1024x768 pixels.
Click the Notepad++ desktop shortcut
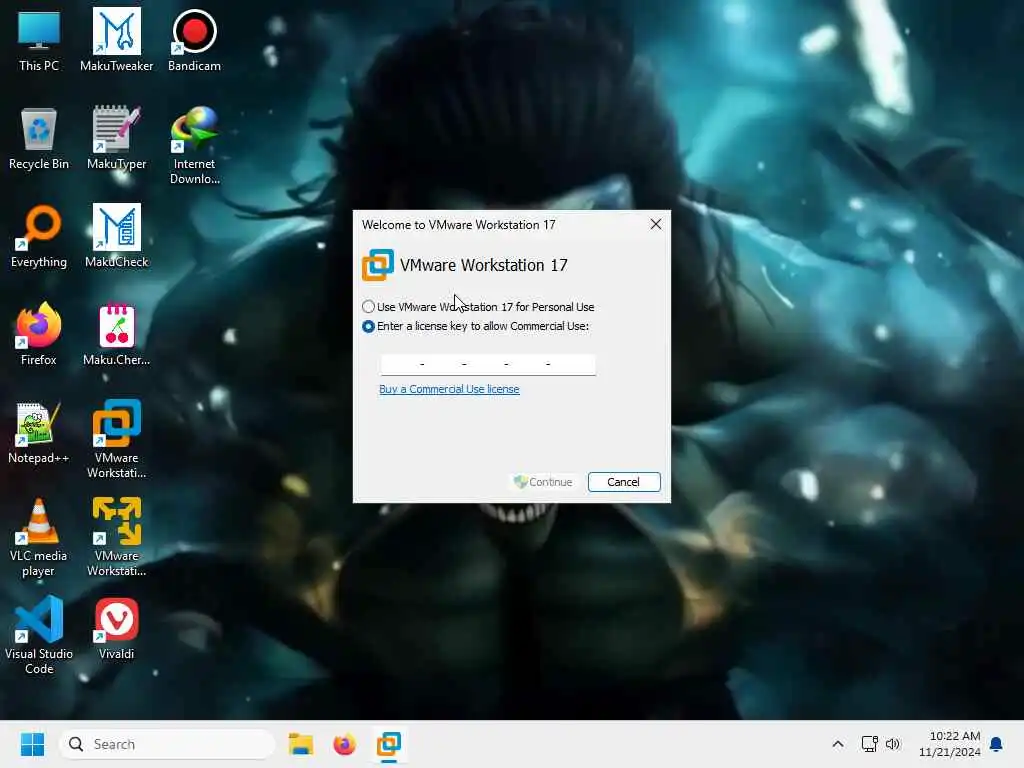click(x=39, y=433)
